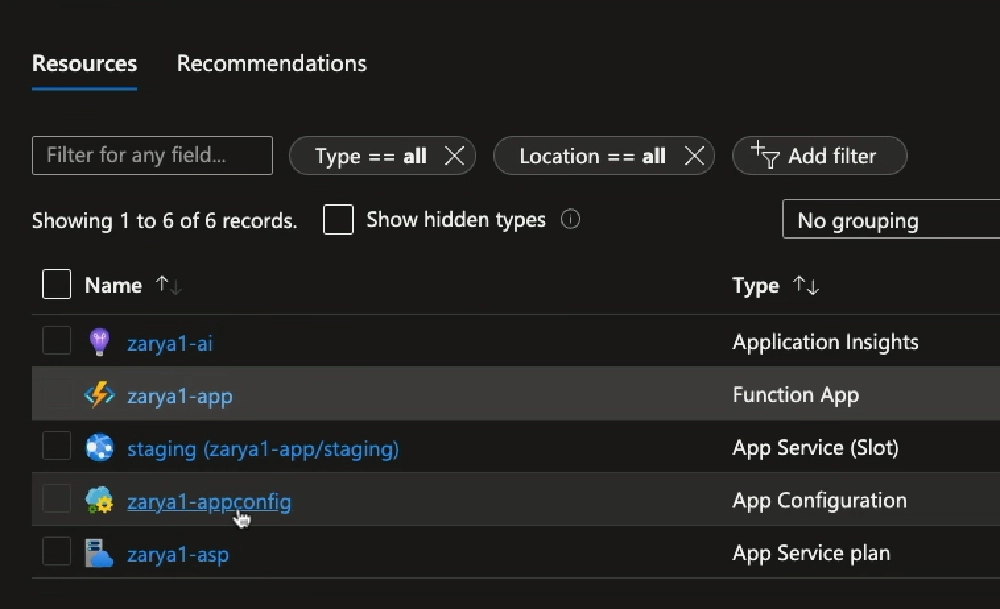Sort by Name using the arrows icon
The height and width of the screenshot is (609, 1000).
pyautogui.click(x=168, y=285)
